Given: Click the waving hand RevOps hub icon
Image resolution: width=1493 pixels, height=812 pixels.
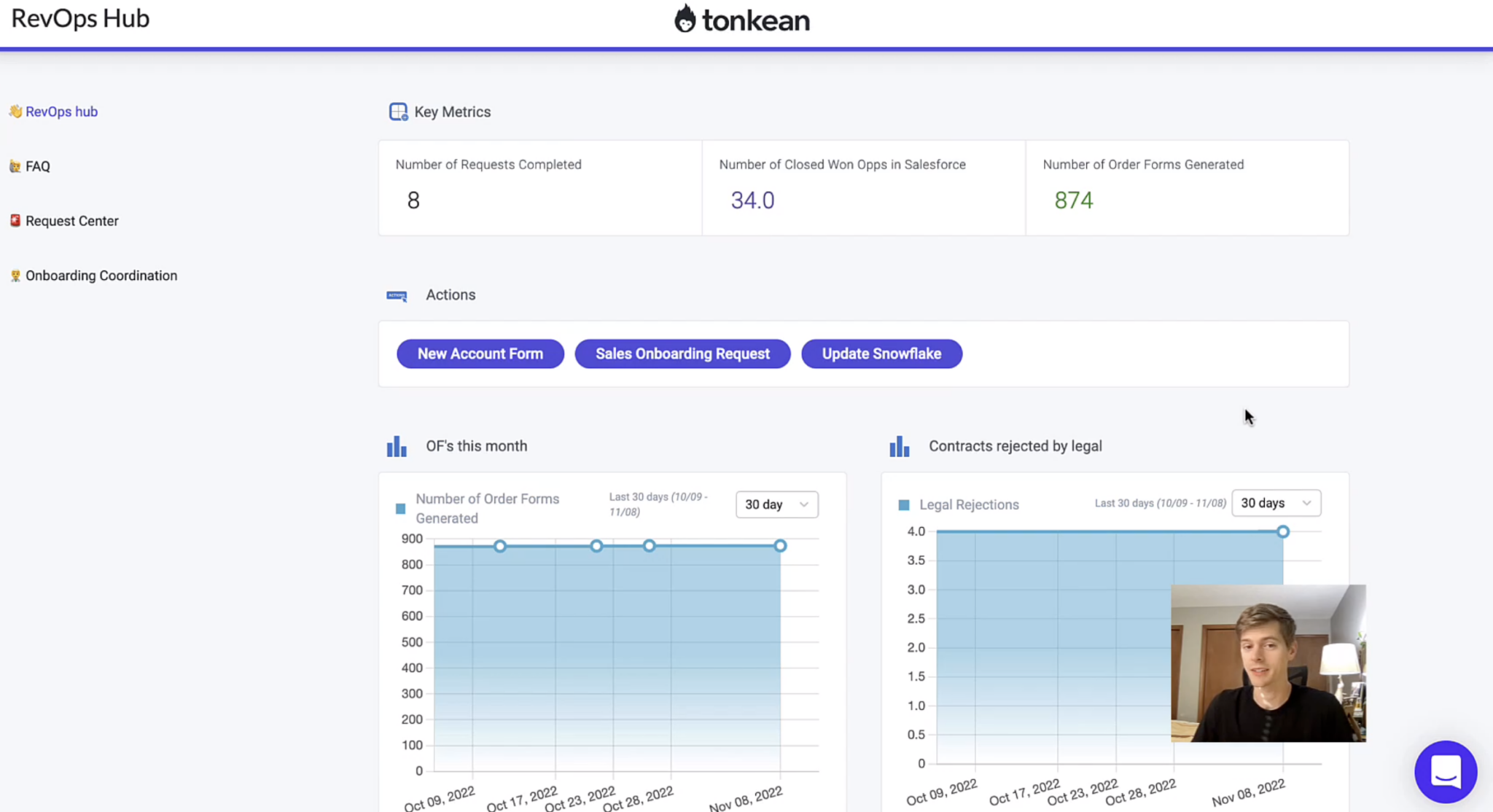Looking at the screenshot, I should pyautogui.click(x=15, y=112).
